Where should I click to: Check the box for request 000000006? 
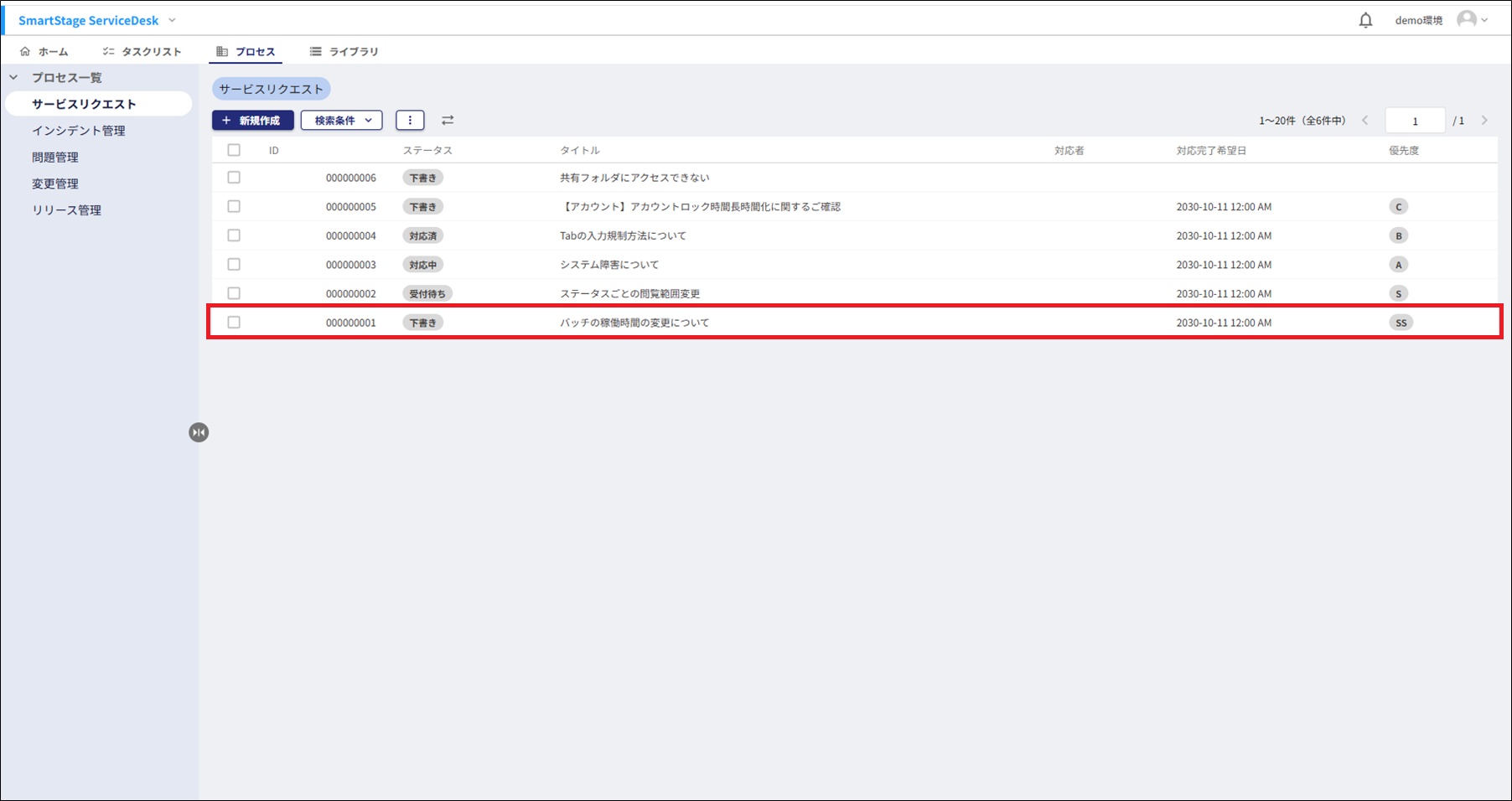(234, 178)
